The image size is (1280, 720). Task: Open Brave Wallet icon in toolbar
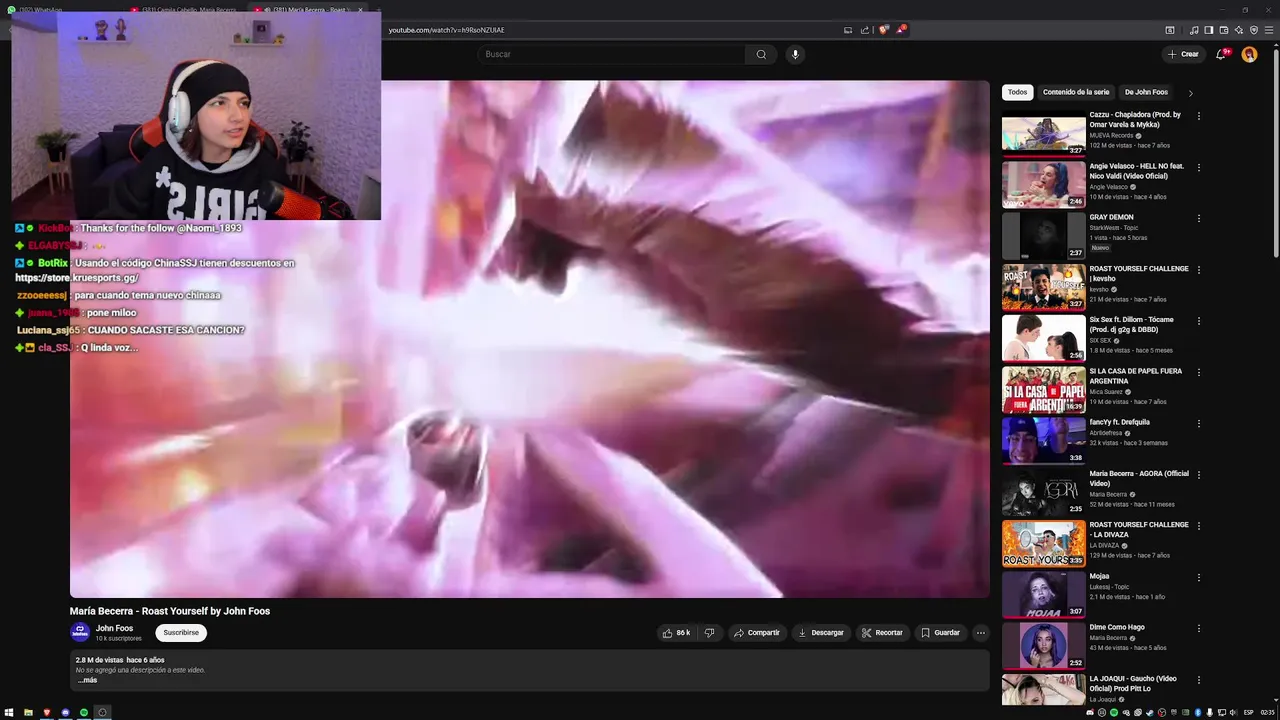(1223, 30)
